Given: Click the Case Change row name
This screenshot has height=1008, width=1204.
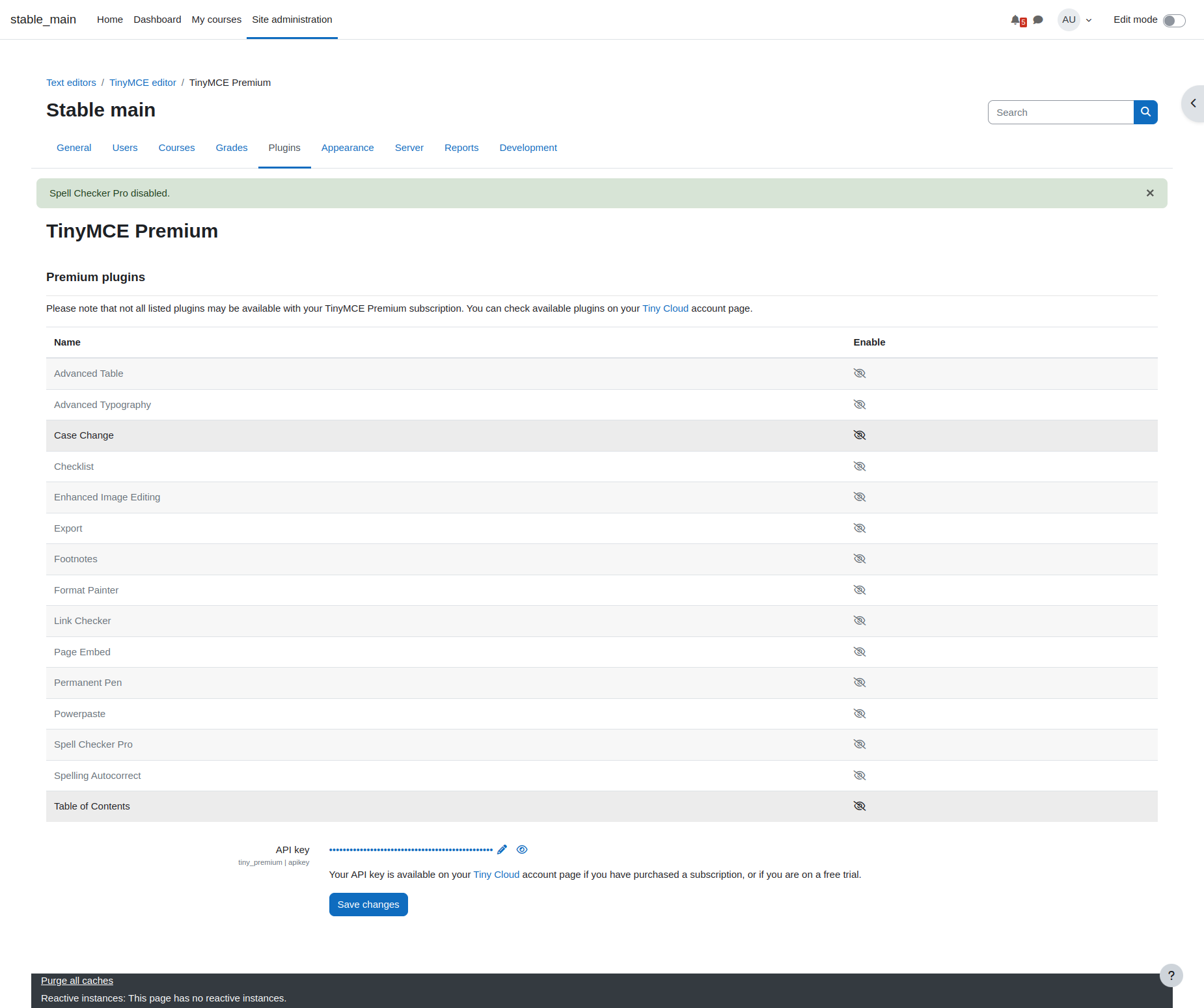Looking at the screenshot, I should pos(84,435).
